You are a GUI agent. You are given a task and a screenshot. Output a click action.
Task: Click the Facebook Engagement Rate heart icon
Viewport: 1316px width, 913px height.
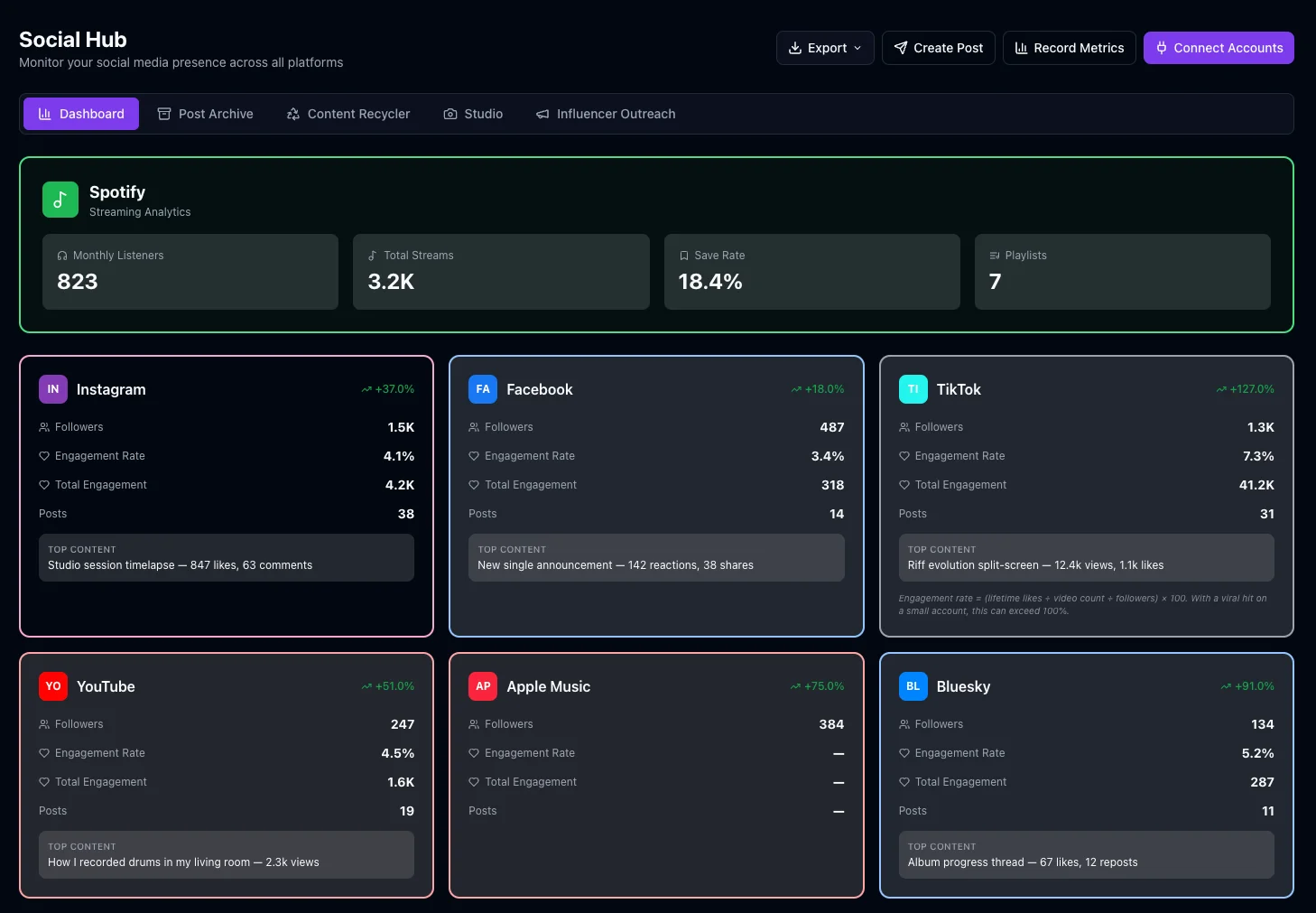click(x=474, y=456)
